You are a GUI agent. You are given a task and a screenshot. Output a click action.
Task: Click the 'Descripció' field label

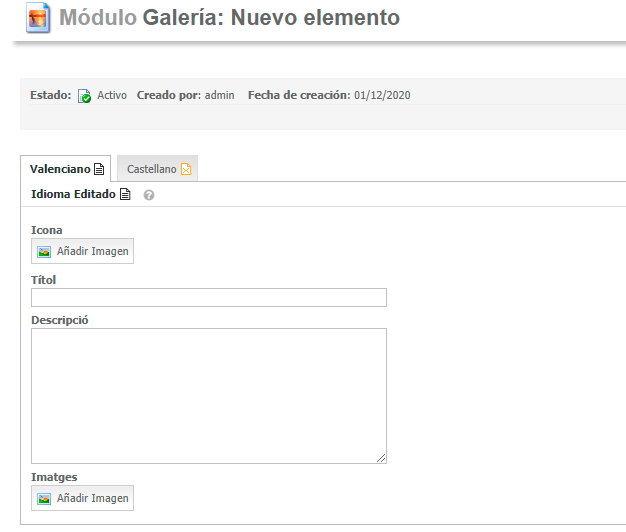coord(60,320)
